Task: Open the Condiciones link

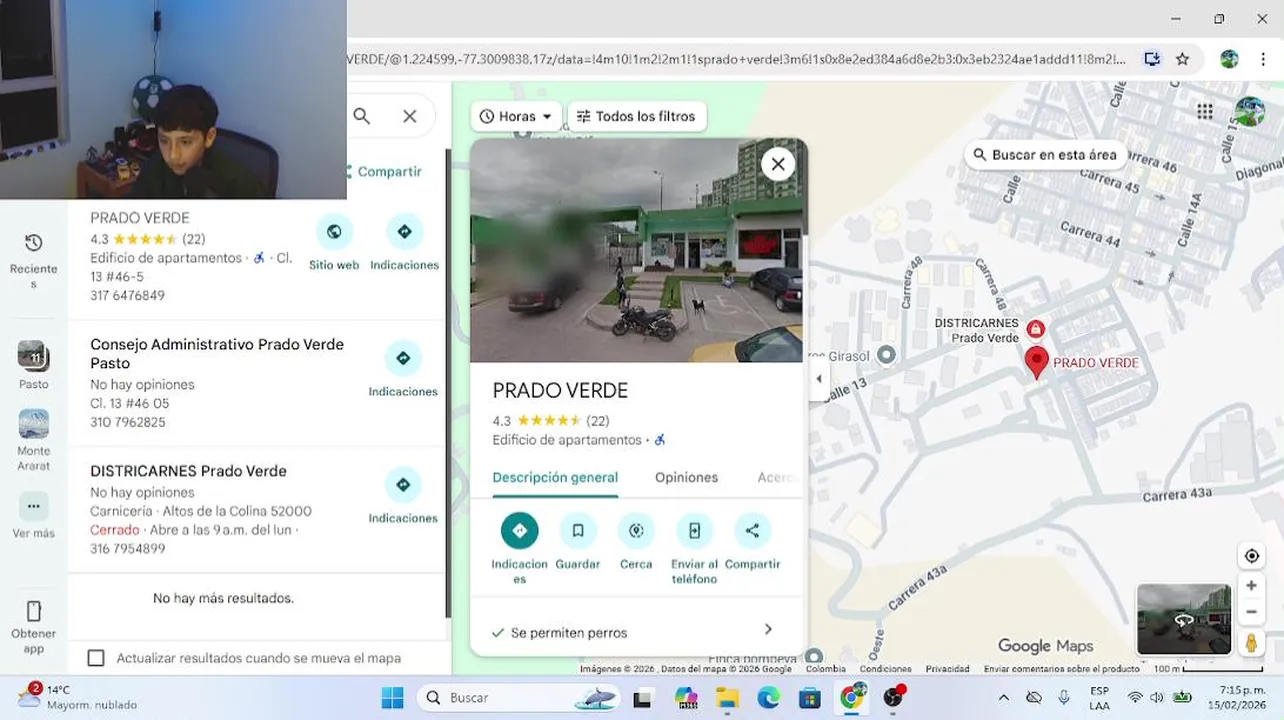Action: (885, 669)
